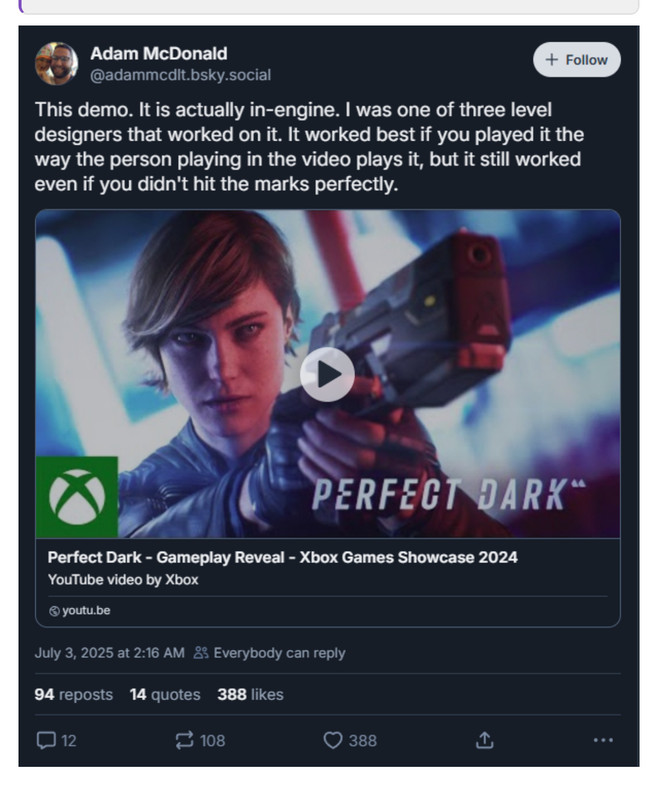Screen dimensions: 658x800
Task: Click the Xbox logo on the thumbnail
Action: point(77,497)
